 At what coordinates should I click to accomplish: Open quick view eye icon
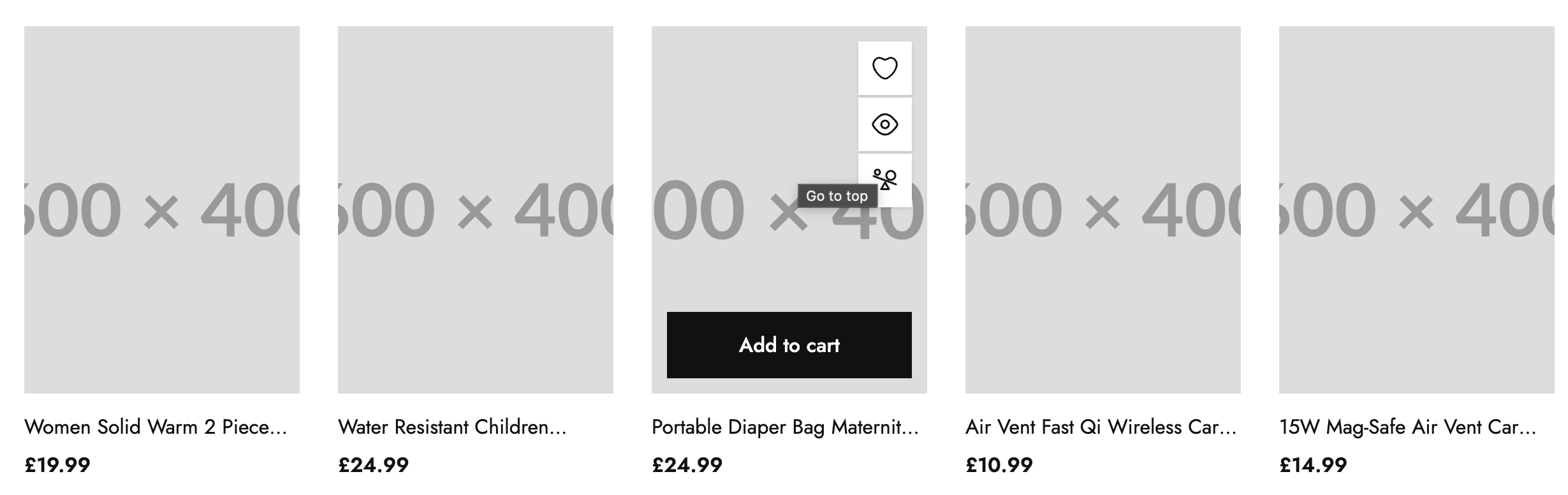(x=884, y=124)
